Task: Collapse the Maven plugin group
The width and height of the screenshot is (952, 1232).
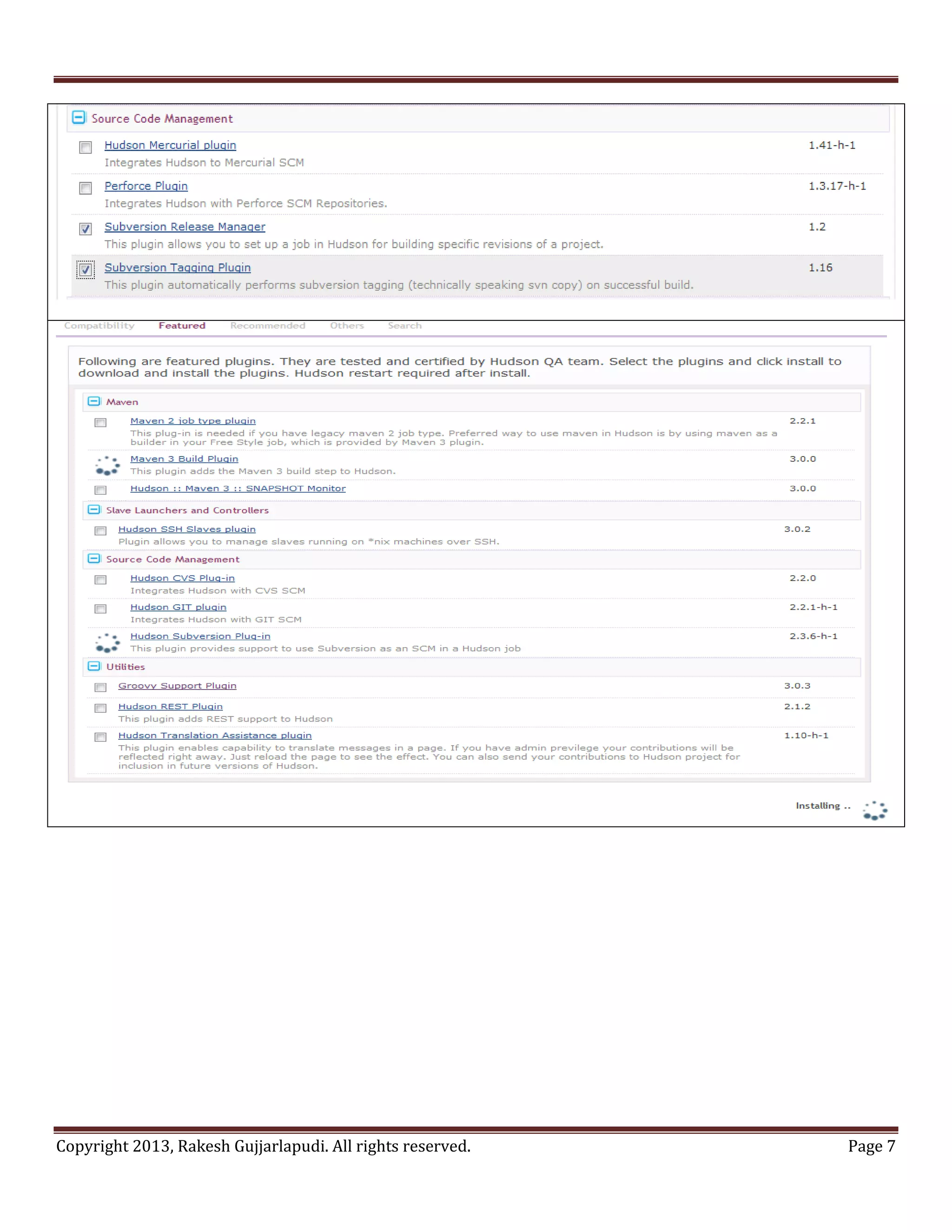Action: coord(94,401)
